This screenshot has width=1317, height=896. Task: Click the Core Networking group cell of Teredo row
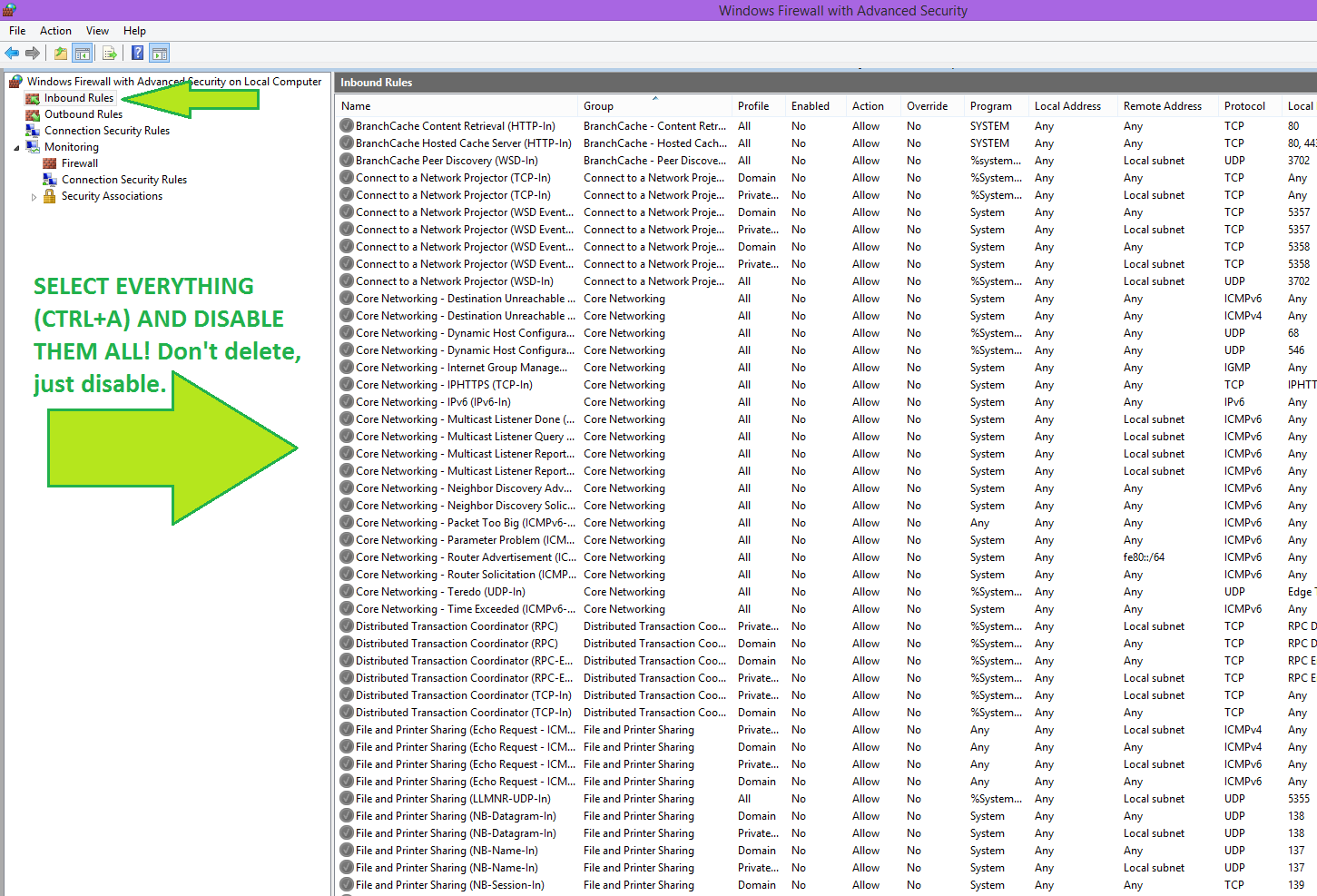(624, 592)
